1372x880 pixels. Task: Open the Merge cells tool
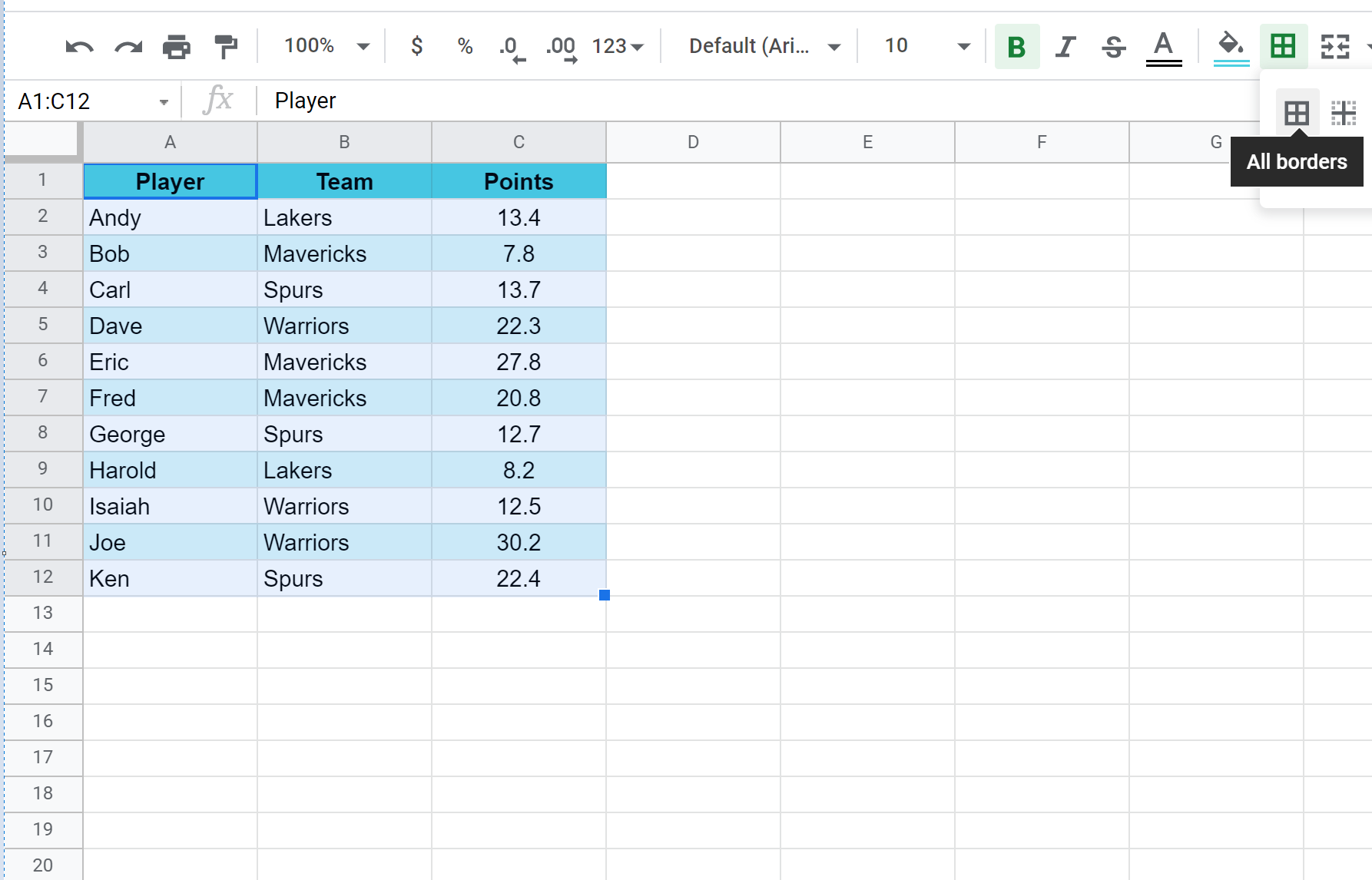coord(1335,47)
